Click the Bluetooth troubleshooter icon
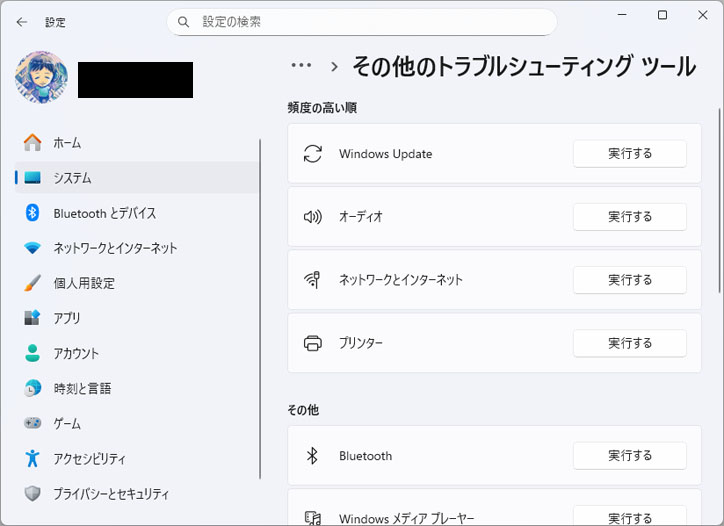The image size is (724, 526). pos(312,456)
